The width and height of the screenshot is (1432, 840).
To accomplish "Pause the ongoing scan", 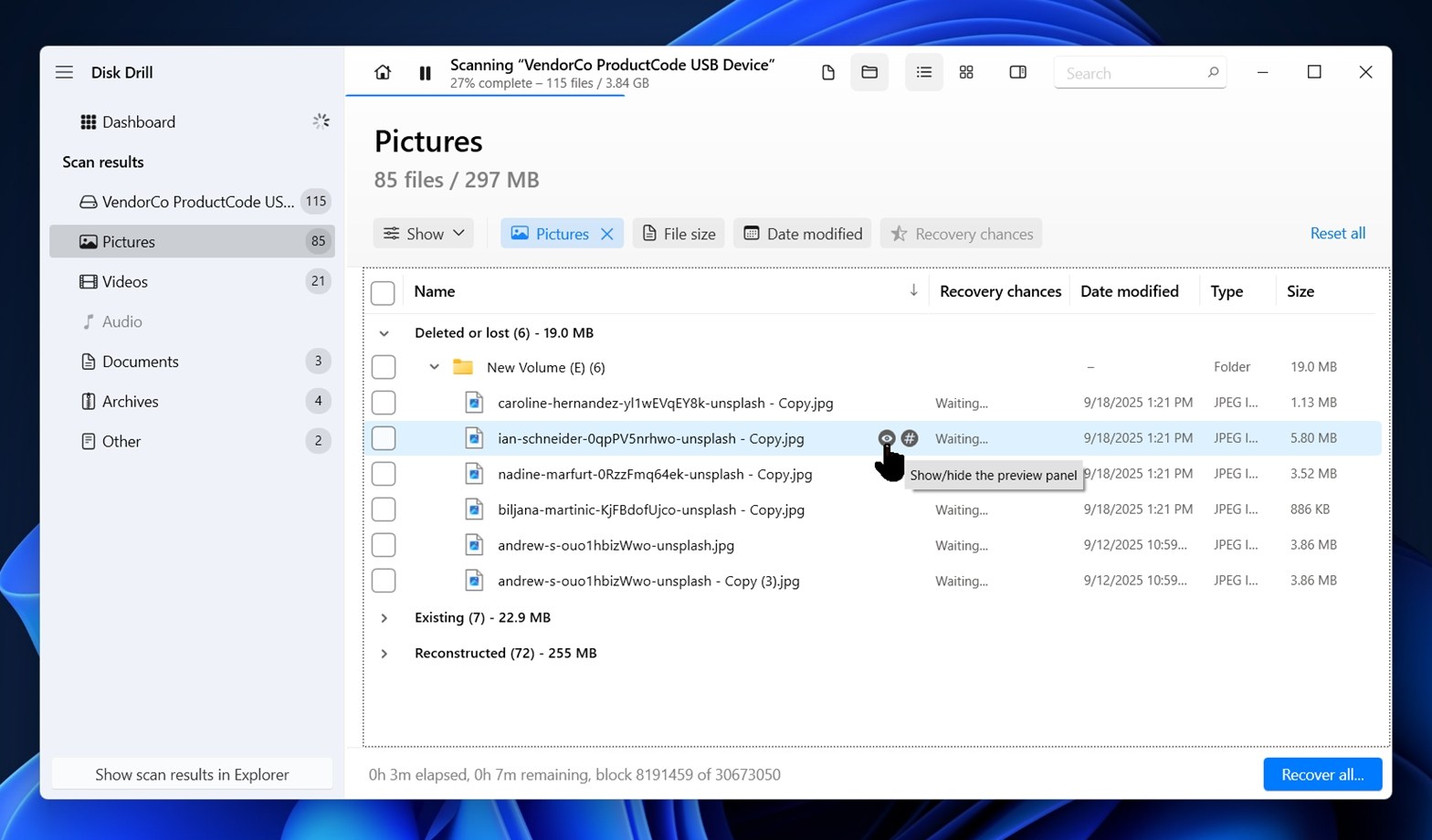I will pos(425,73).
